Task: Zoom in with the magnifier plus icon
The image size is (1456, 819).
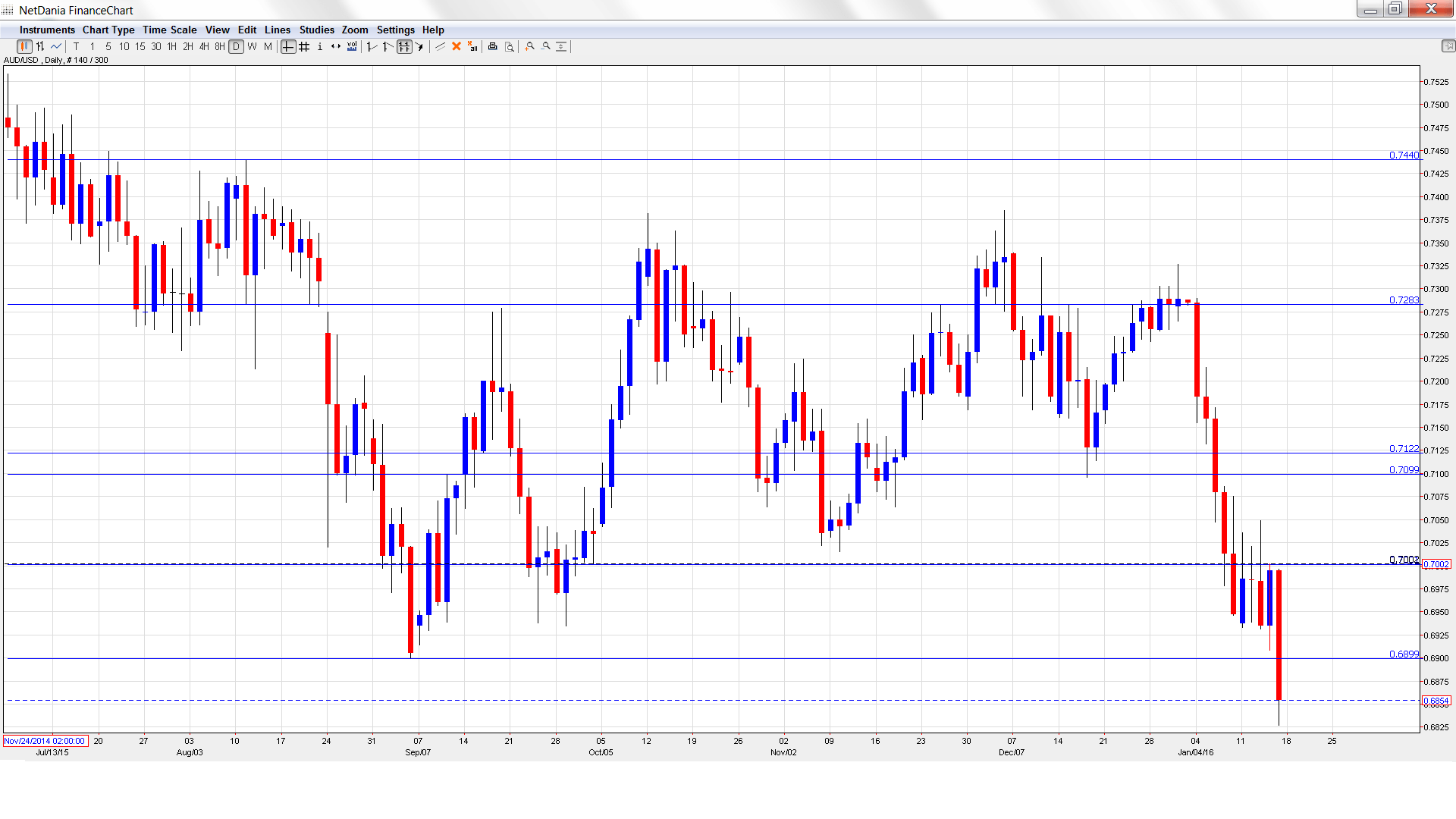Action: point(529,46)
